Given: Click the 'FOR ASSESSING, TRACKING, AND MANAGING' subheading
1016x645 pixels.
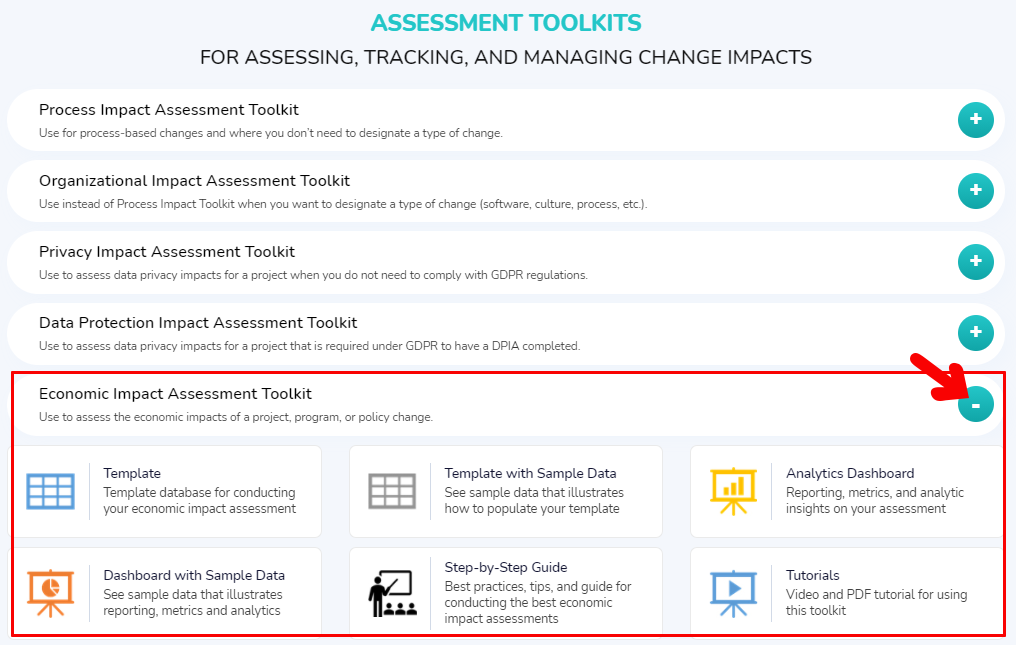Looking at the screenshot, I should coord(506,57).
